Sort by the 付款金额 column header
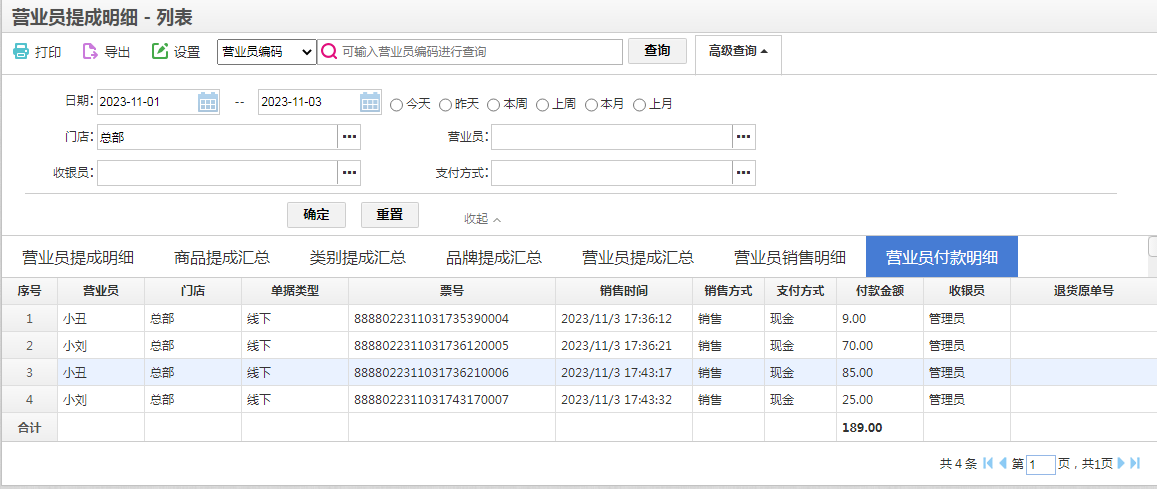This screenshot has height=489, width=1157. pyautogui.click(x=880, y=291)
